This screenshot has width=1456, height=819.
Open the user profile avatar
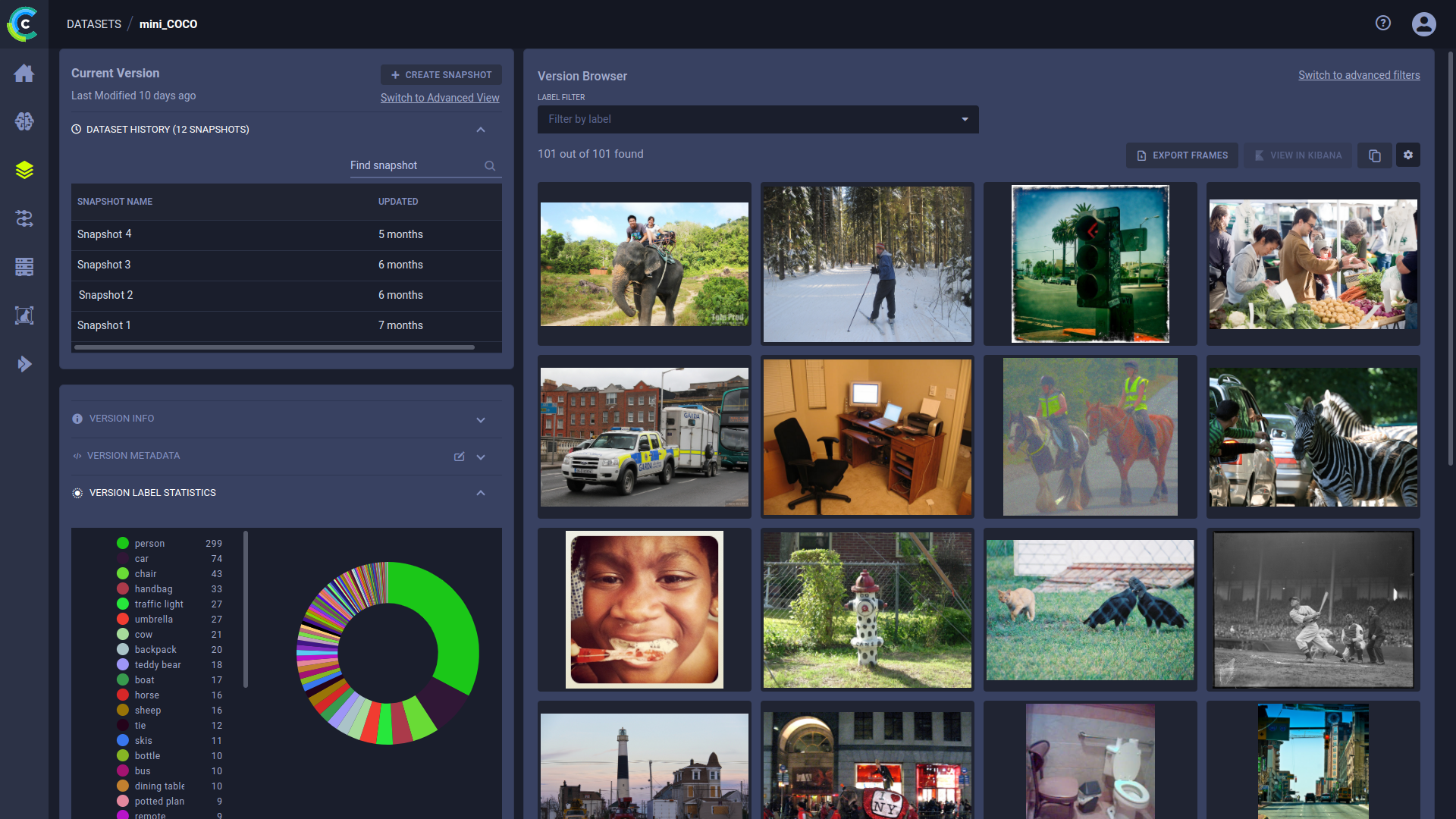(1423, 24)
